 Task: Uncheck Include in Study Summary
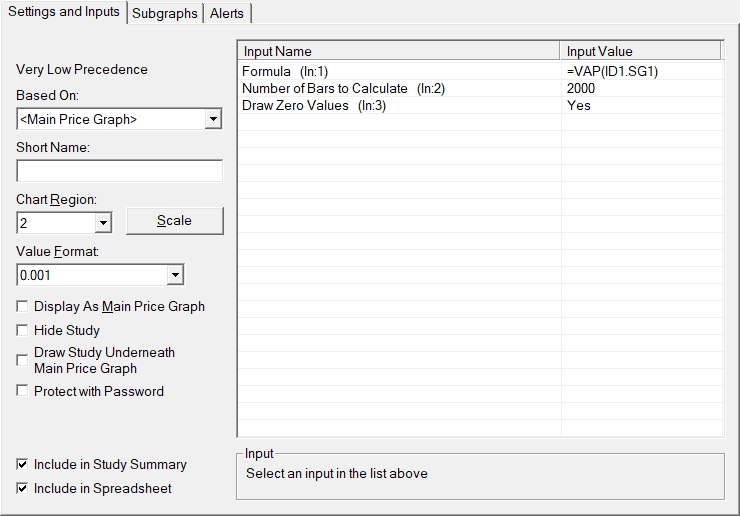pyautogui.click(x=23, y=464)
